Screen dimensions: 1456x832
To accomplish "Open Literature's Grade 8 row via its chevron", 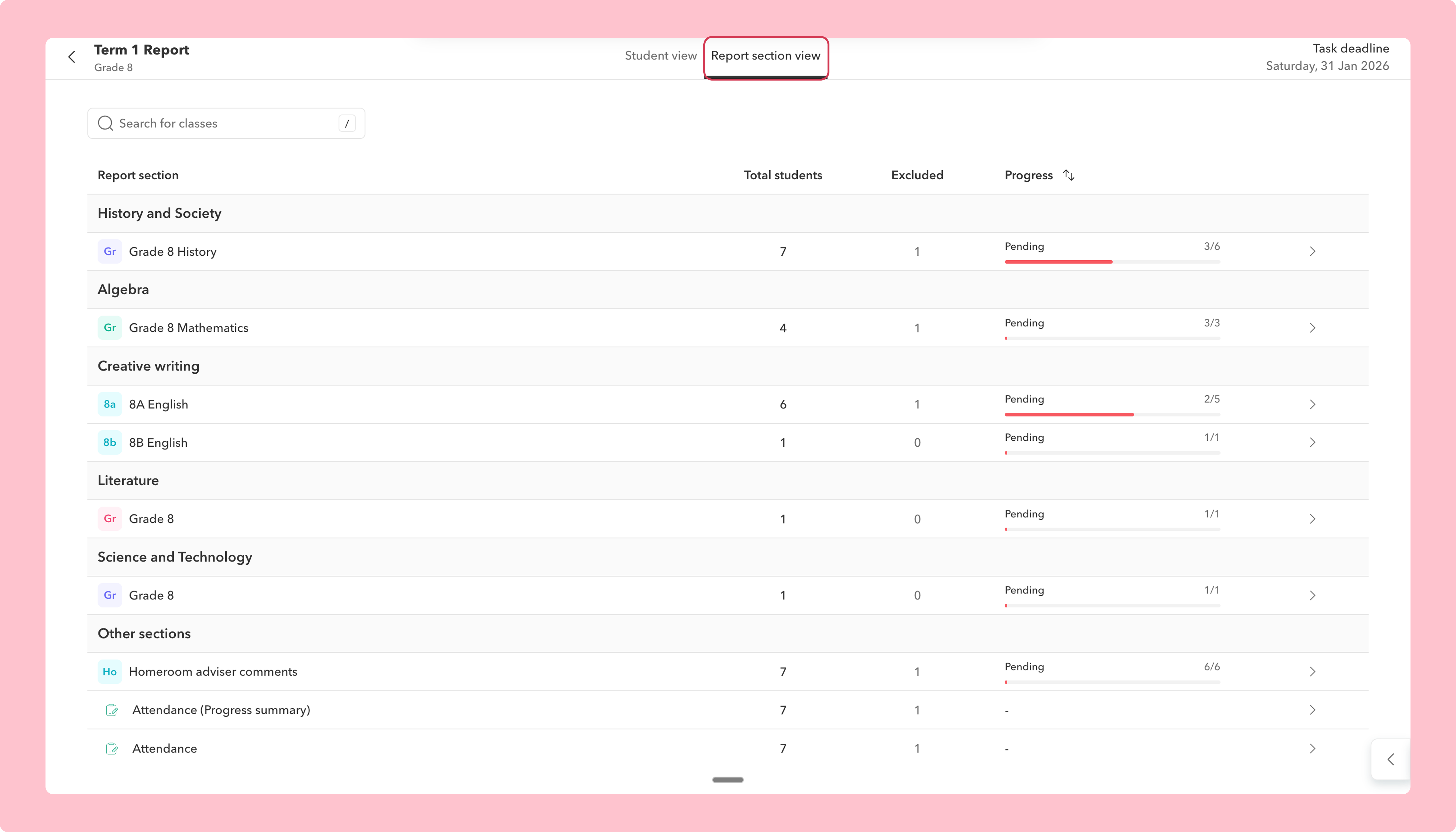I will (x=1313, y=519).
